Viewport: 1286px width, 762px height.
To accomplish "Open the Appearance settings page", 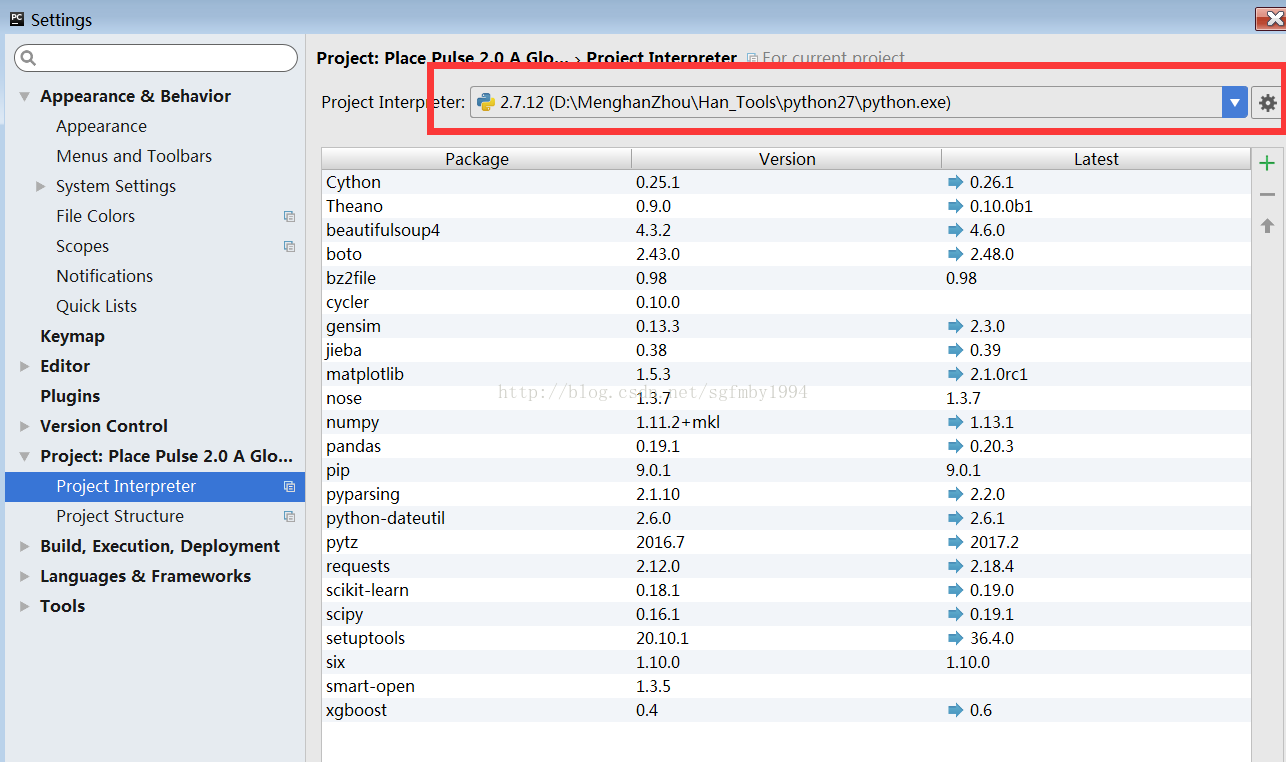I will pos(101,126).
